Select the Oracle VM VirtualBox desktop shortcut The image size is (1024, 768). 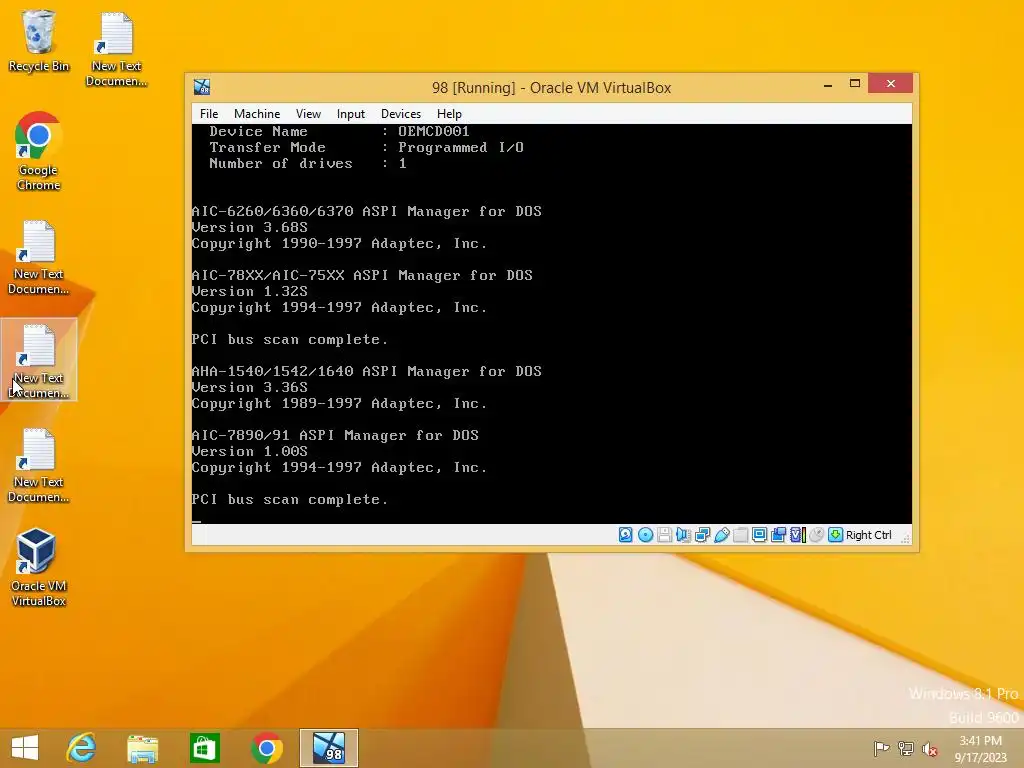click(x=39, y=568)
